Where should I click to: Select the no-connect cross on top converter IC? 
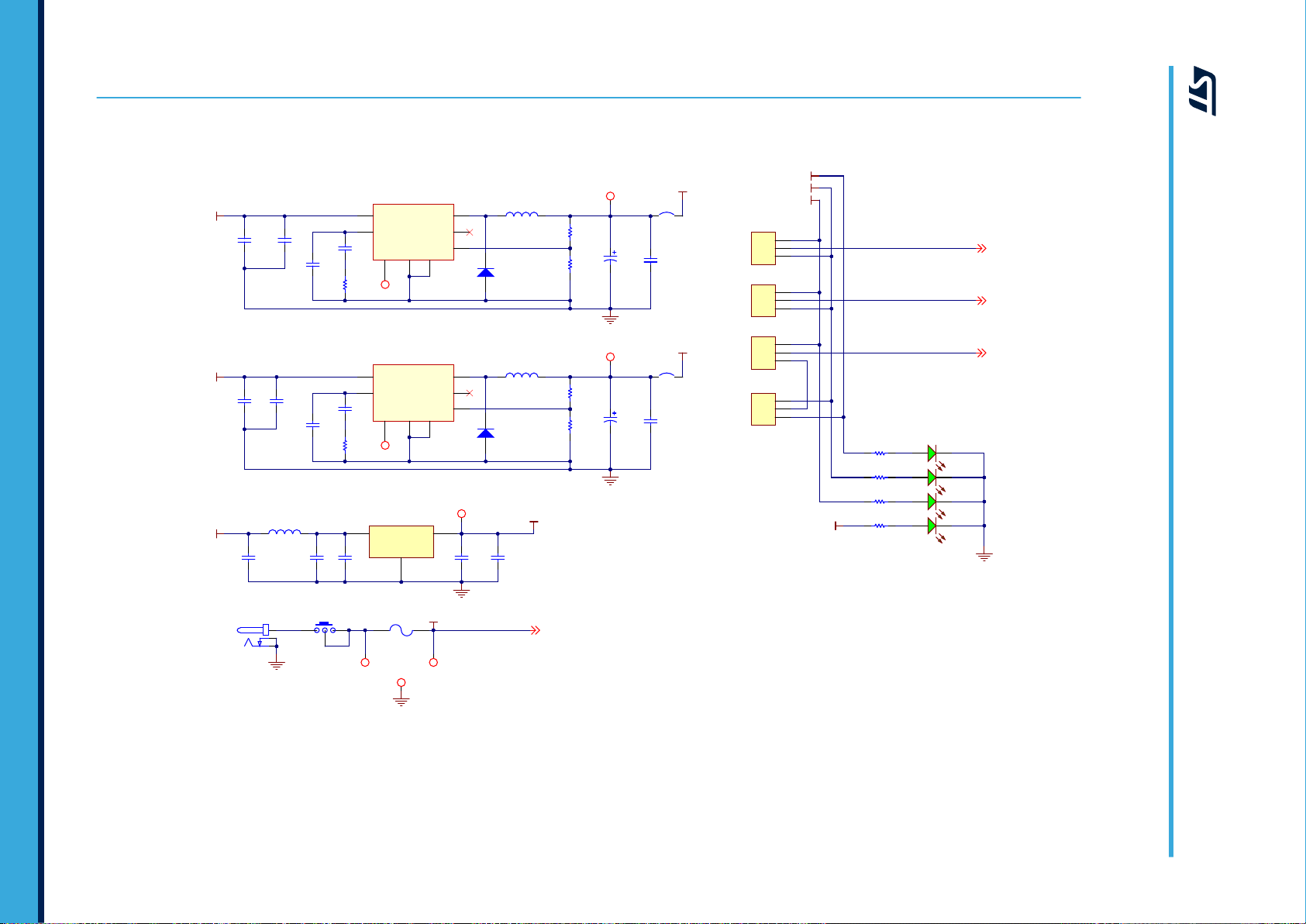coord(469,232)
